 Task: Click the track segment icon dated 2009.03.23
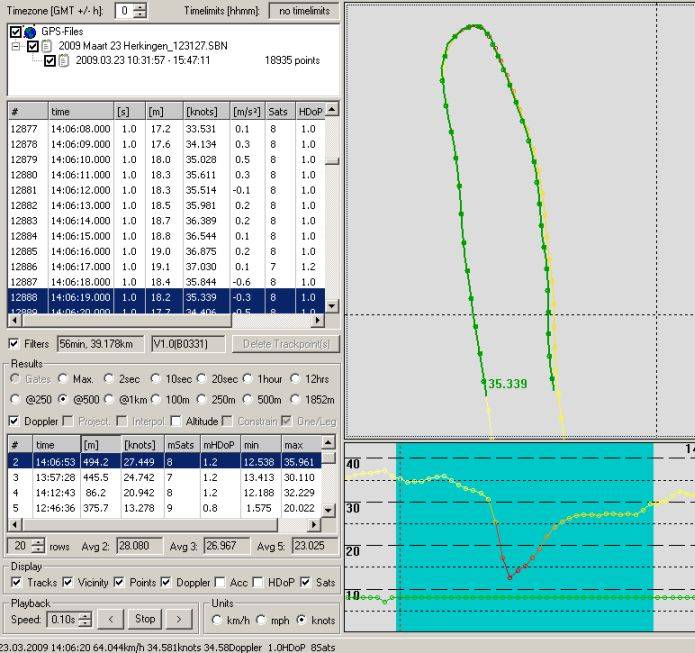pos(64,60)
